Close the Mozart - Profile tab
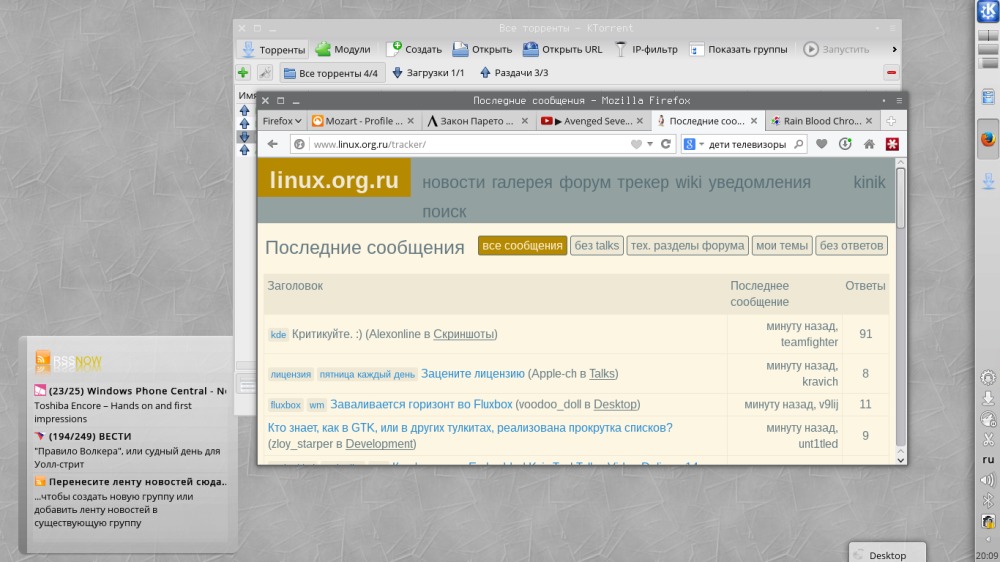 [411, 121]
